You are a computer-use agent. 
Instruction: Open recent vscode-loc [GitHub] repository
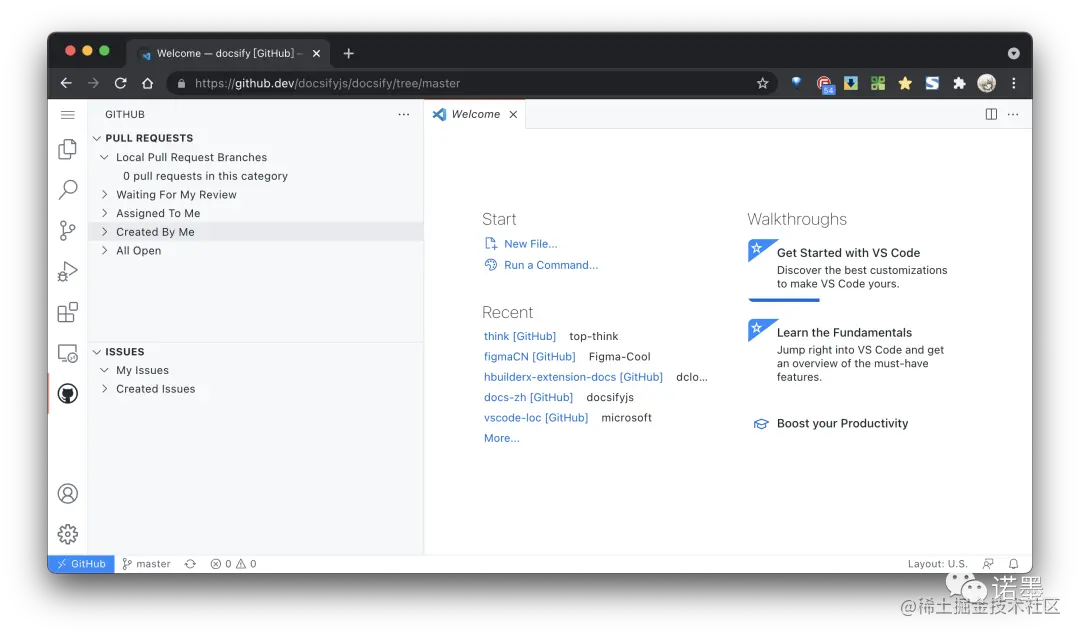pyautogui.click(x=536, y=418)
